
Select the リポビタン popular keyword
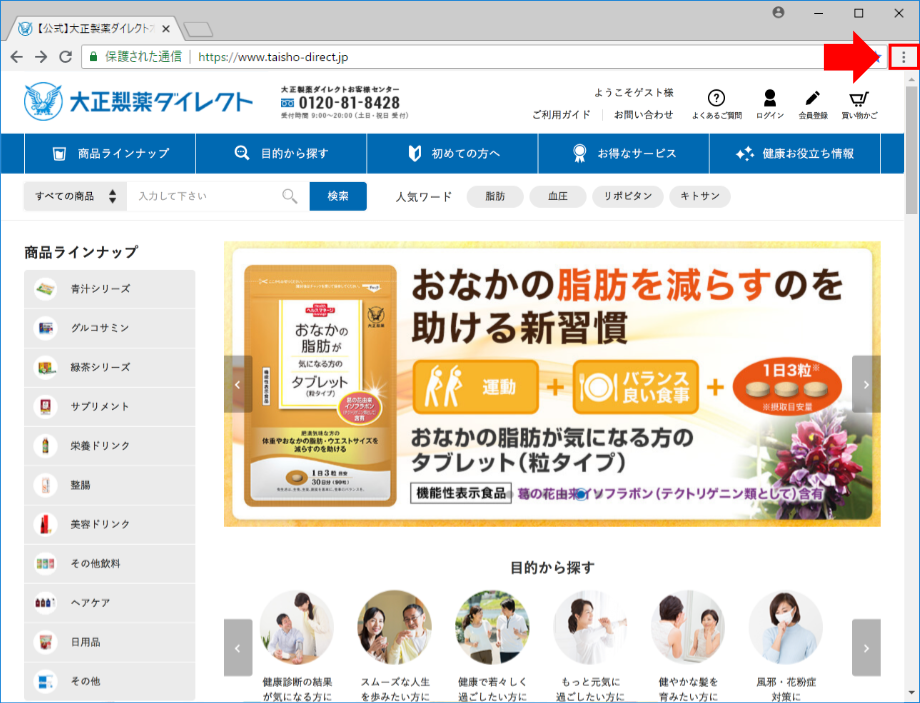click(x=628, y=197)
